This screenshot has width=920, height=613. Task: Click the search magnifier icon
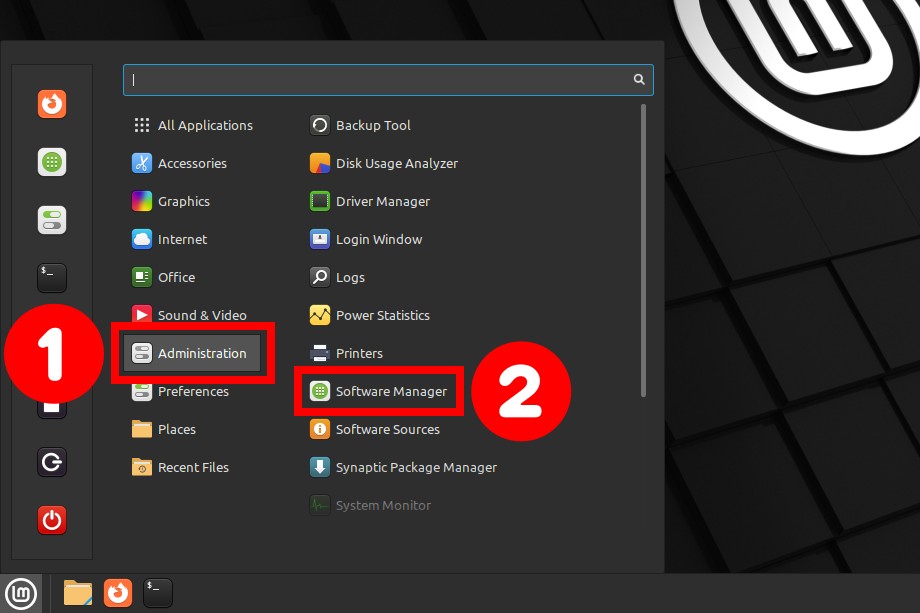click(x=639, y=79)
